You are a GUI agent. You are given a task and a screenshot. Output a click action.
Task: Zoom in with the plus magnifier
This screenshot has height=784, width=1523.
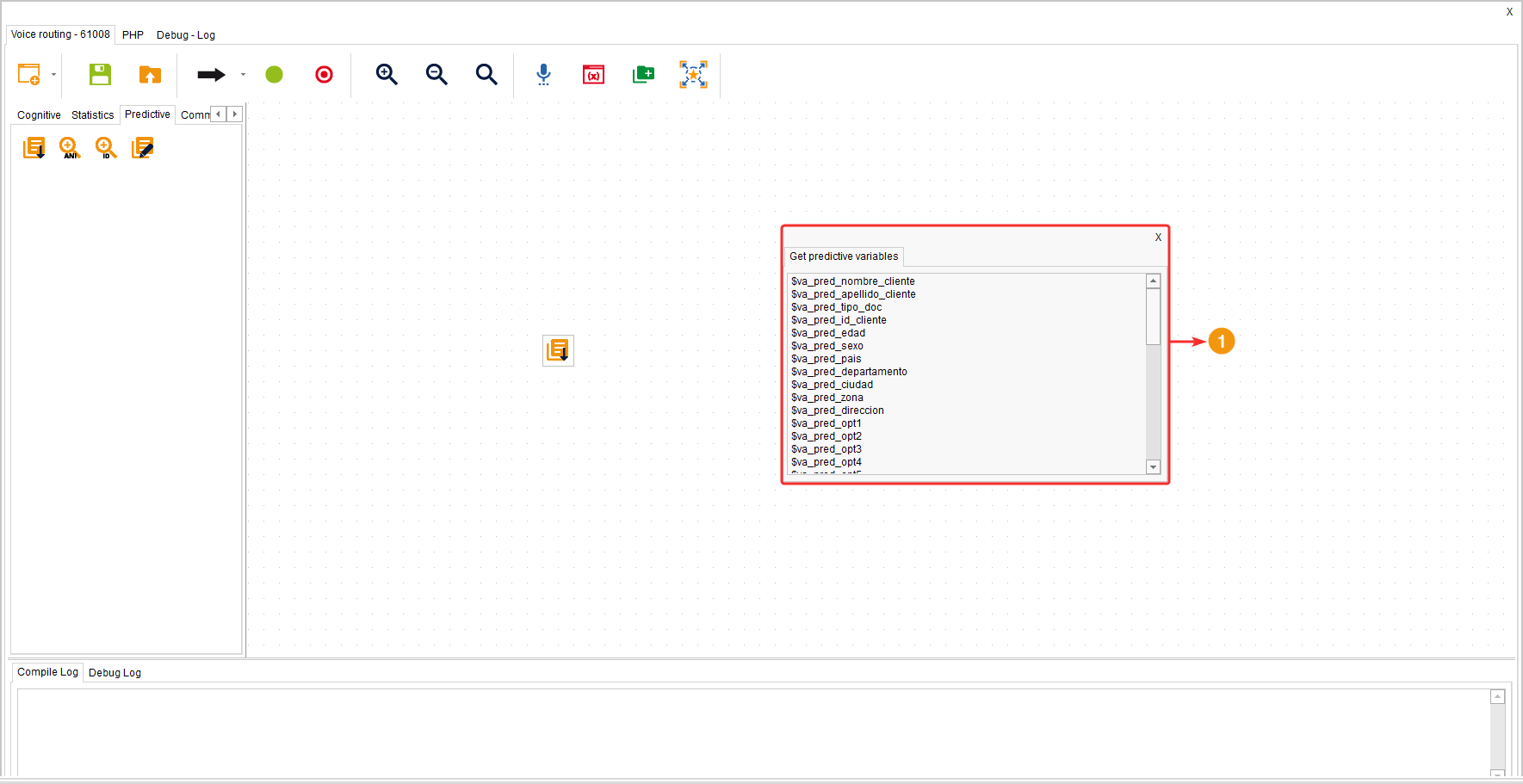pyautogui.click(x=387, y=75)
